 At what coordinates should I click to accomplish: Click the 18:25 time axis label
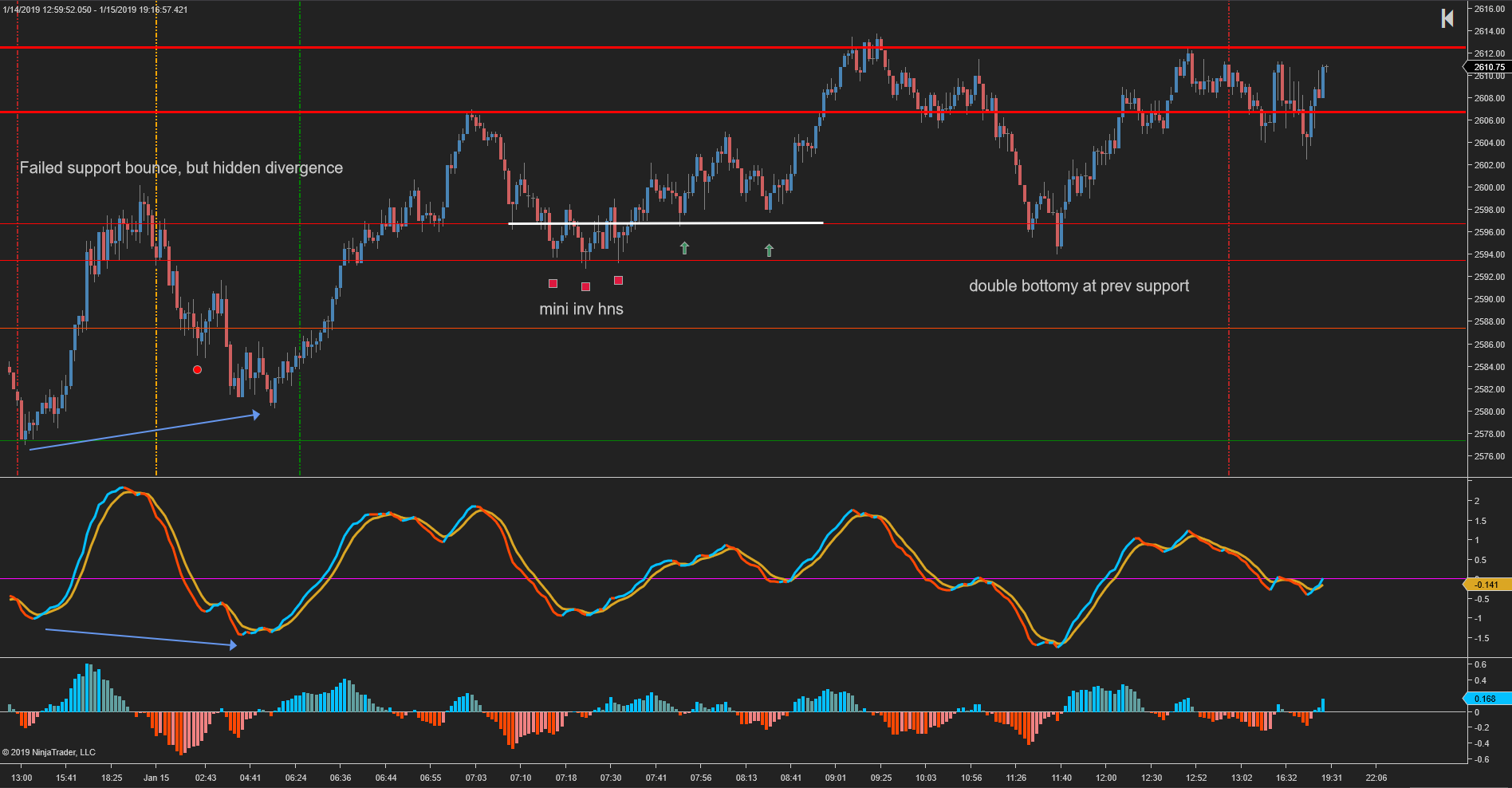112,778
